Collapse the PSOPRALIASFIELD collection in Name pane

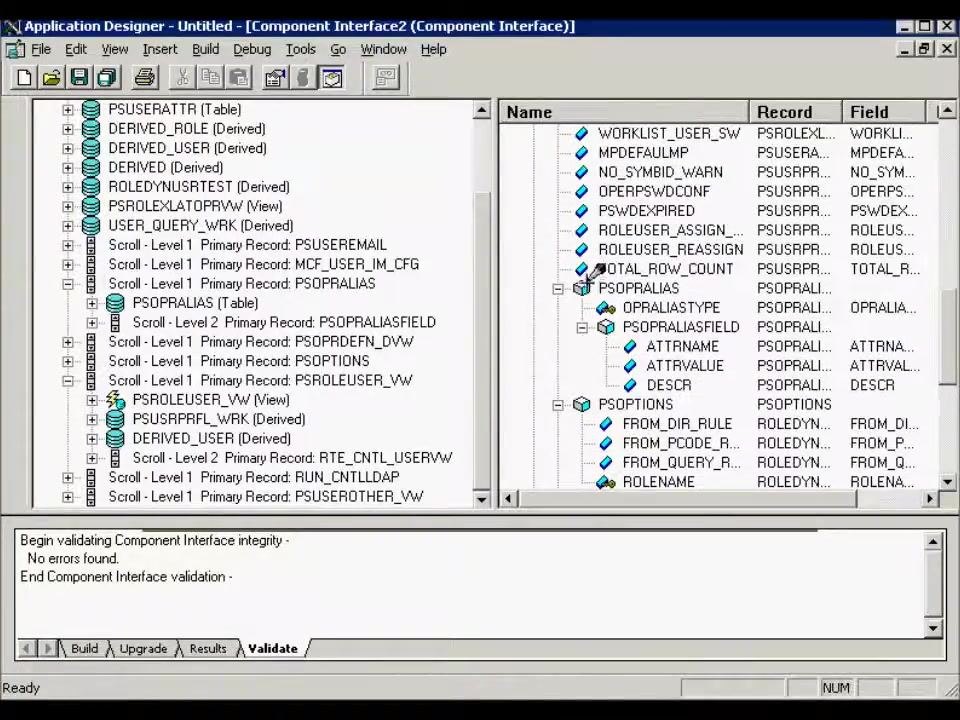(x=582, y=328)
